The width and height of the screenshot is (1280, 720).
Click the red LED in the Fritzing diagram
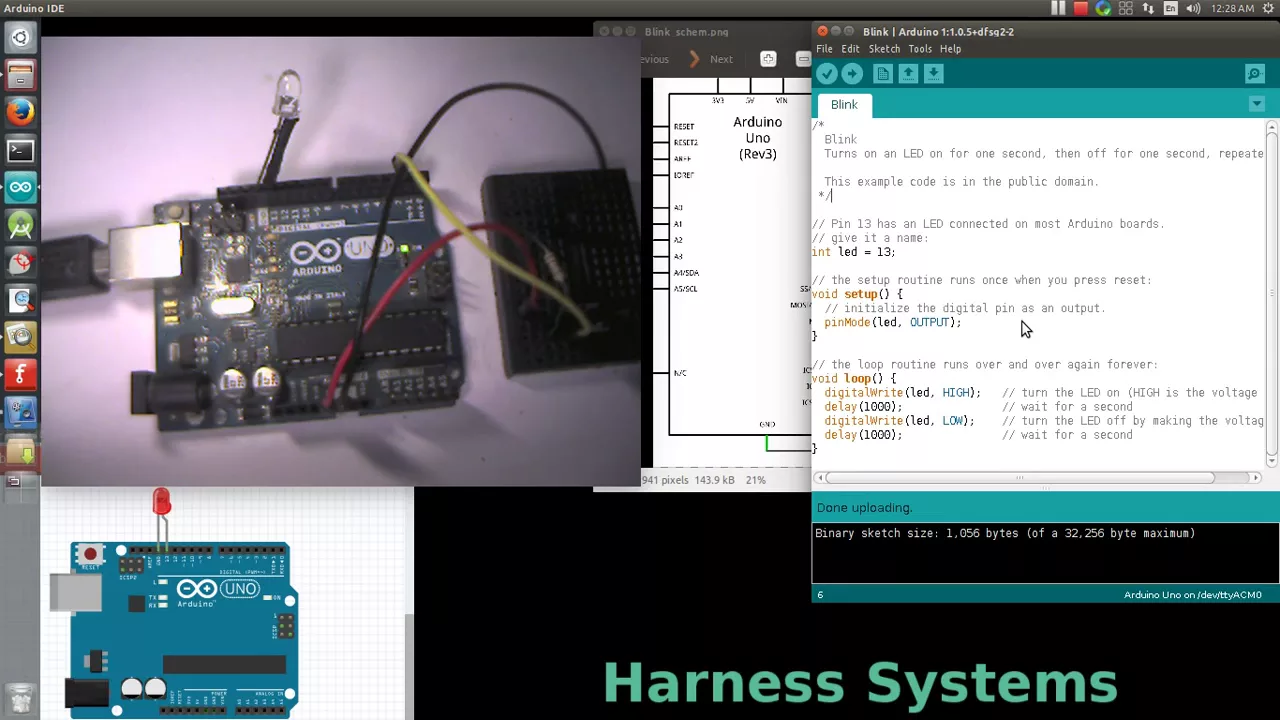coord(161,502)
